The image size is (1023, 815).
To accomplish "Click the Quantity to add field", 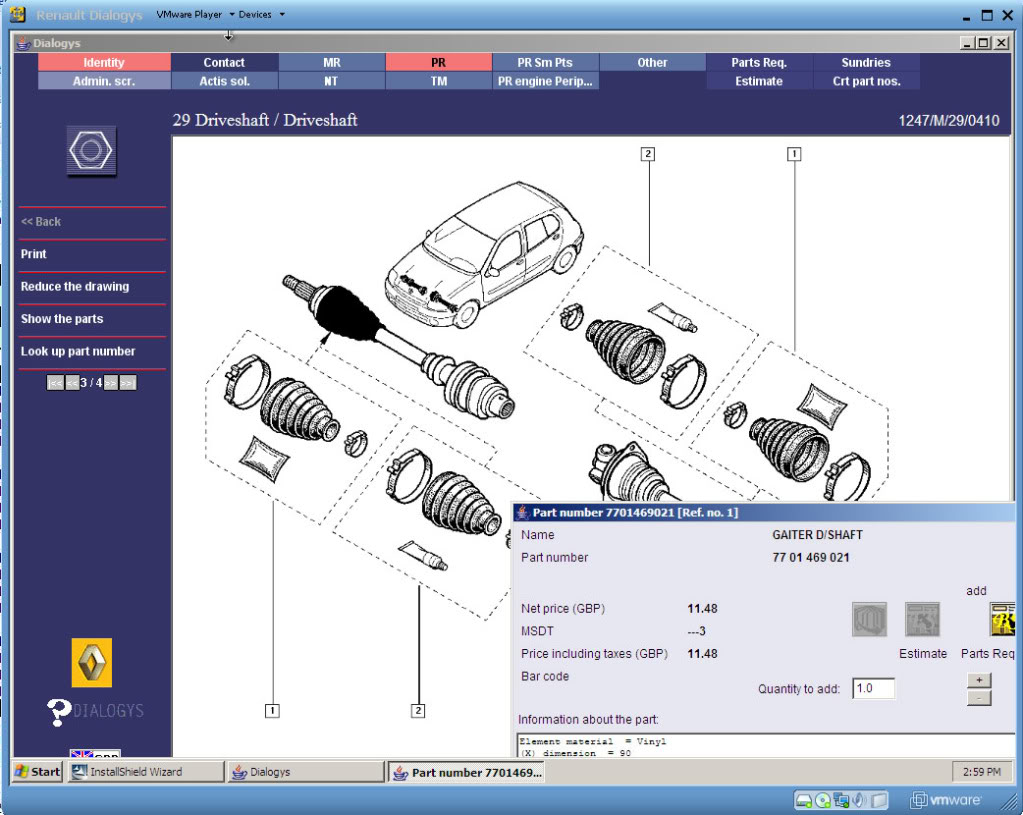I will [x=873, y=688].
